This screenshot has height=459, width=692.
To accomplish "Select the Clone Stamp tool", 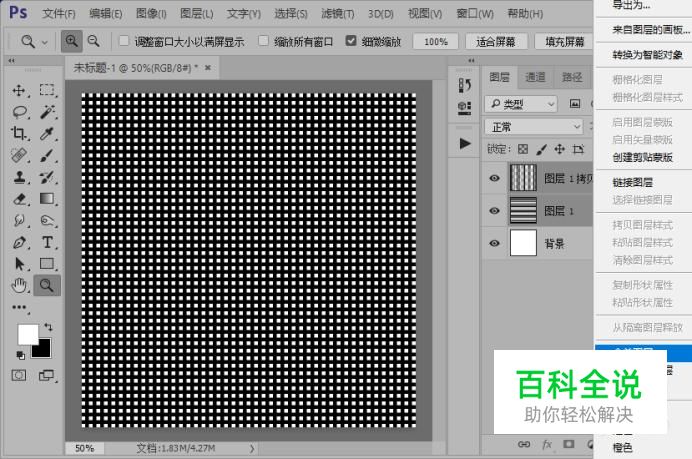I will click(x=19, y=177).
